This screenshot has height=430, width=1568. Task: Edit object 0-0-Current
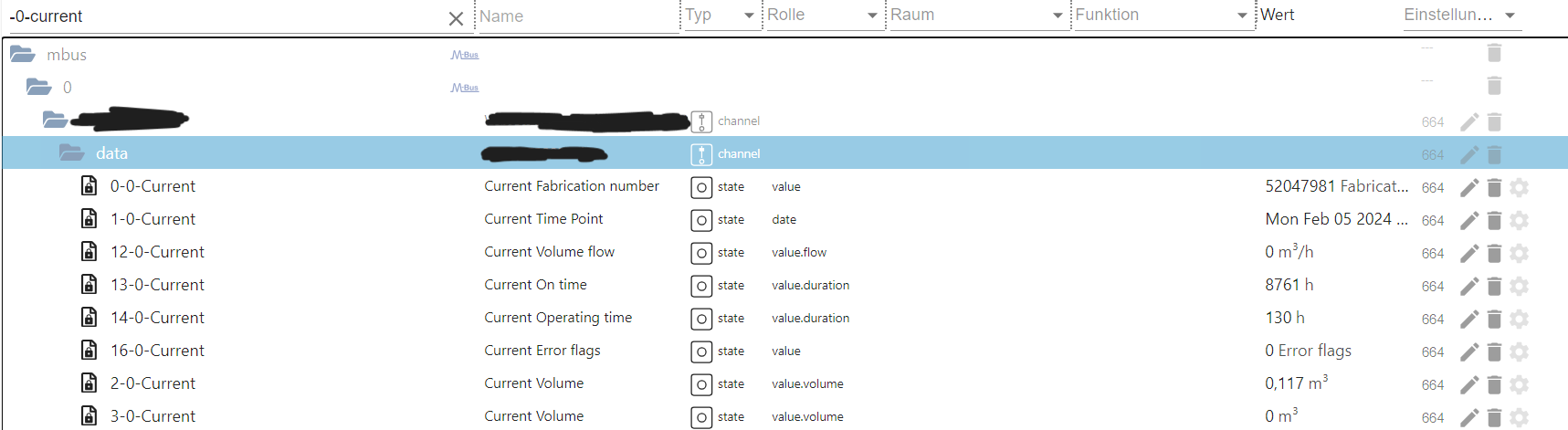click(1469, 188)
